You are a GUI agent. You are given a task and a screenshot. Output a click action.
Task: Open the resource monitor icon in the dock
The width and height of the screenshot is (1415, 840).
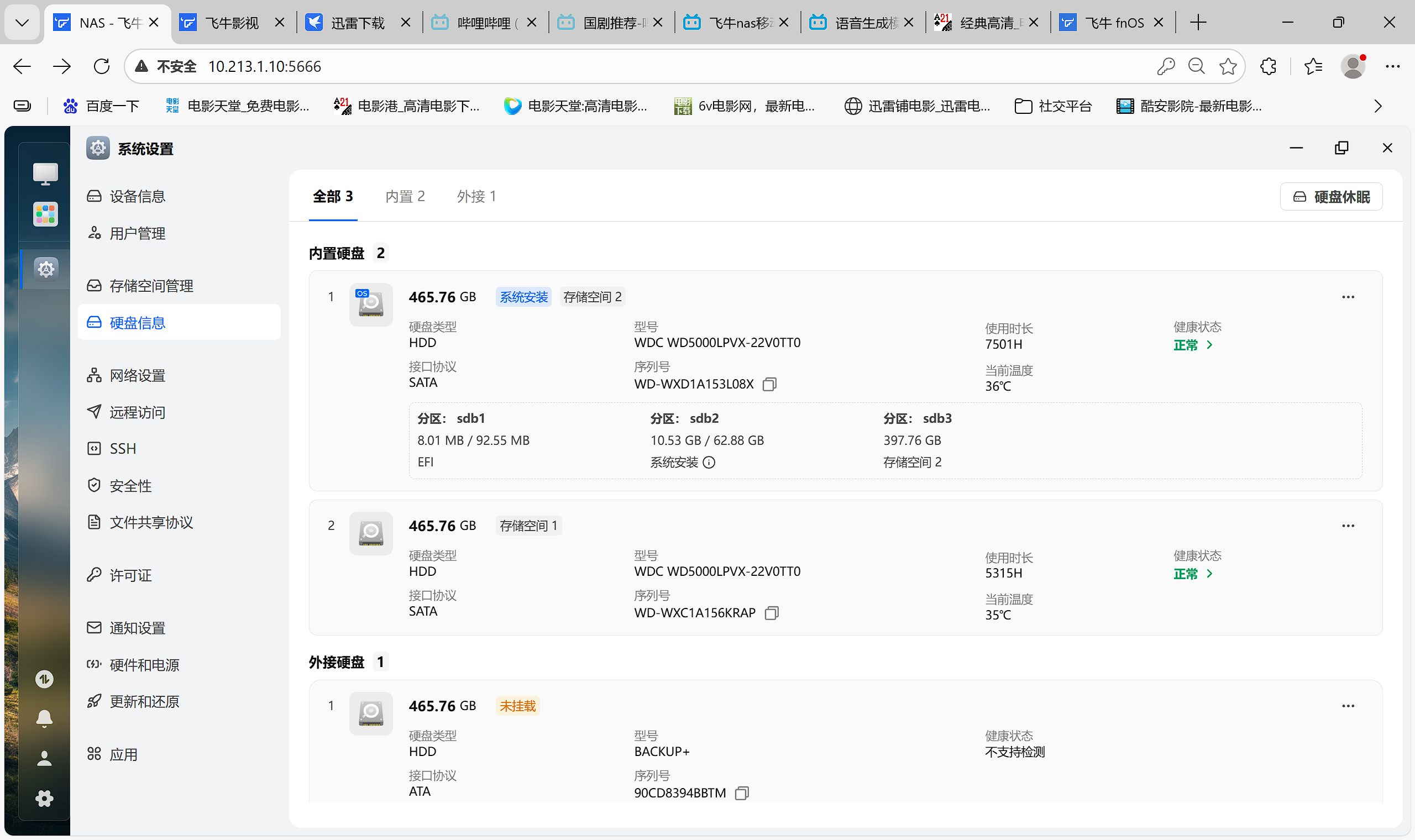pyautogui.click(x=44, y=679)
